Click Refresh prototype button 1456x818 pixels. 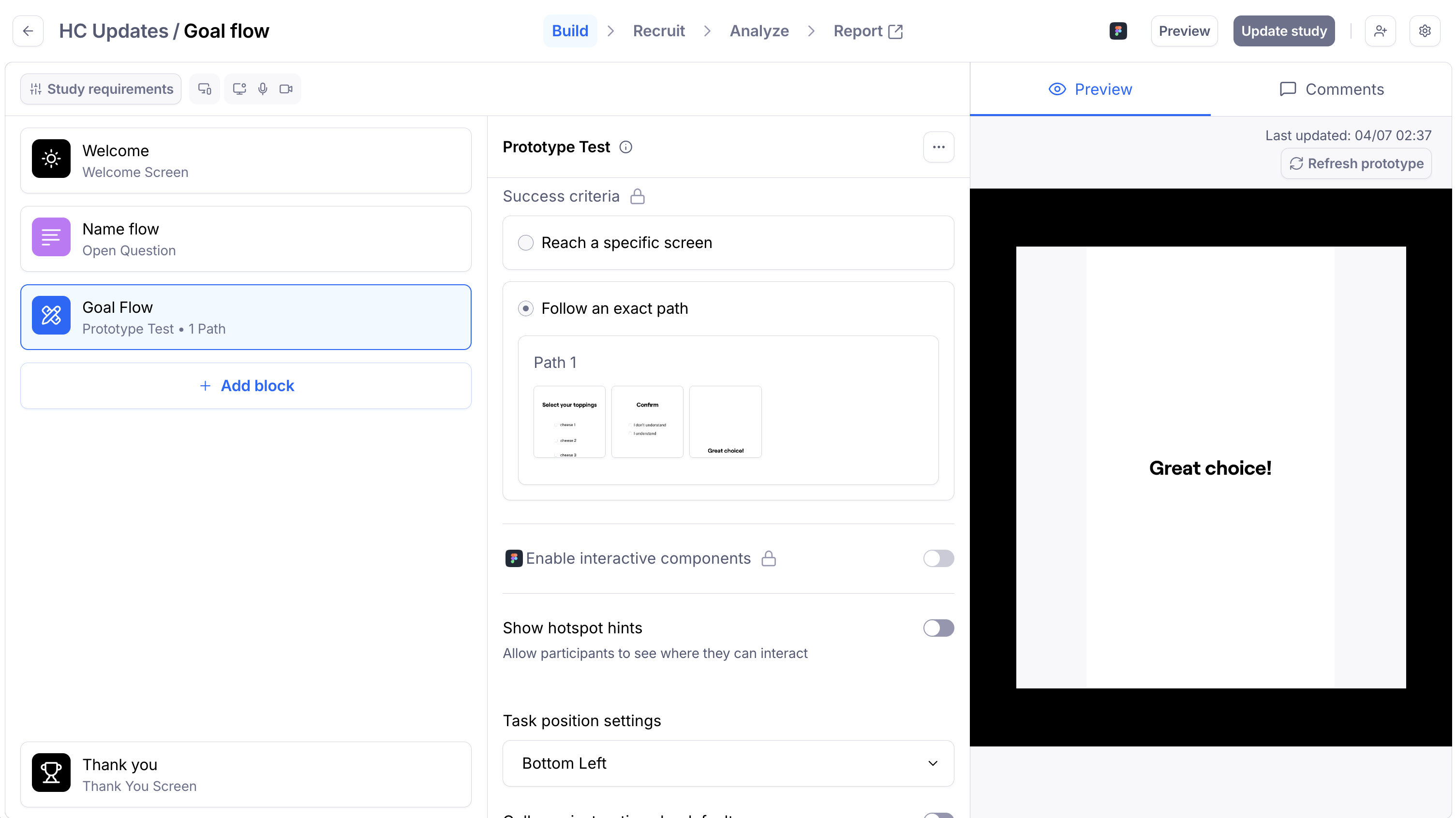click(x=1356, y=164)
